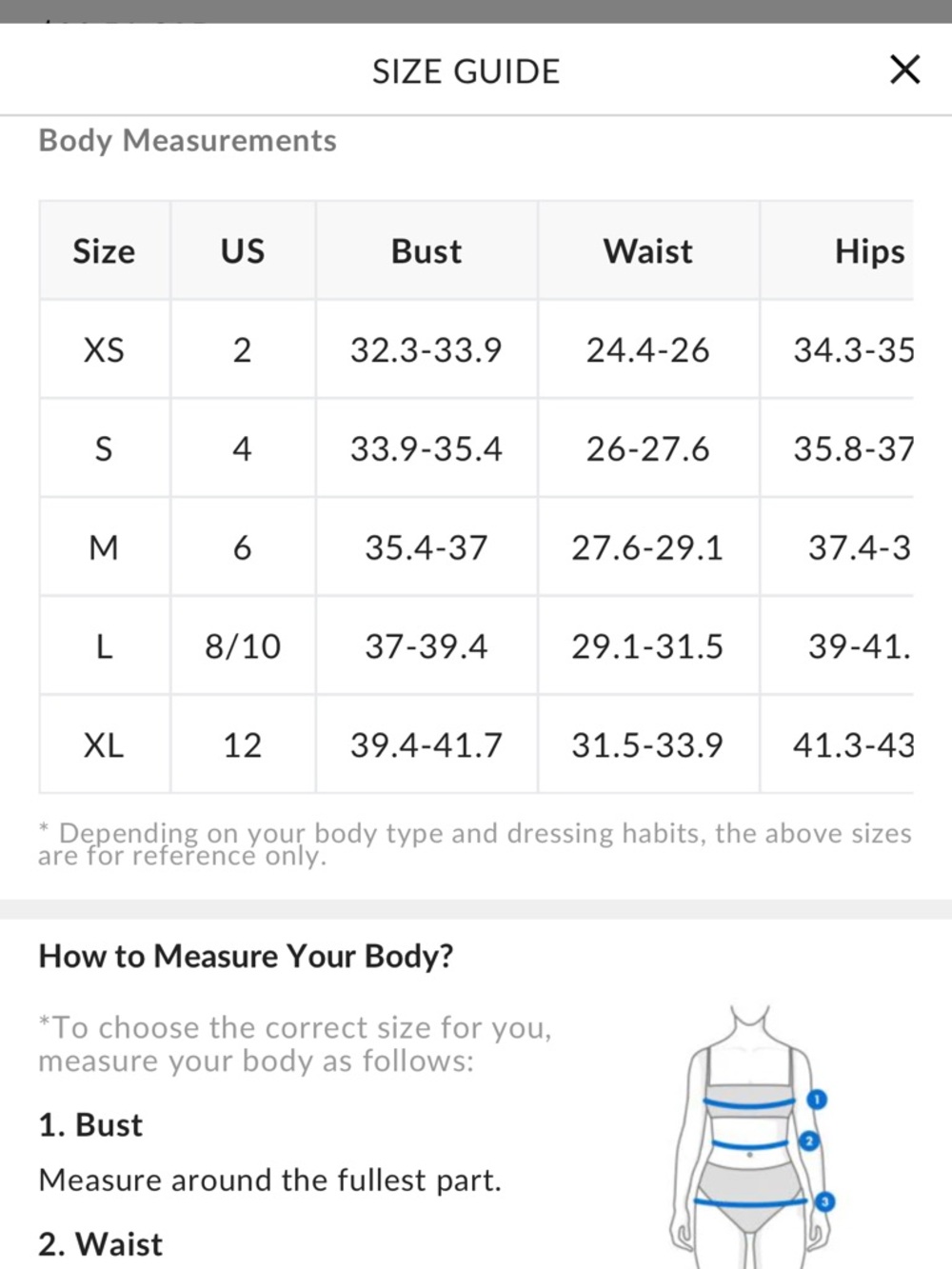The image size is (952, 1269).
Task: Tap bust marker 1 on body diagram
Action: pyautogui.click(x=817, y=1100)
